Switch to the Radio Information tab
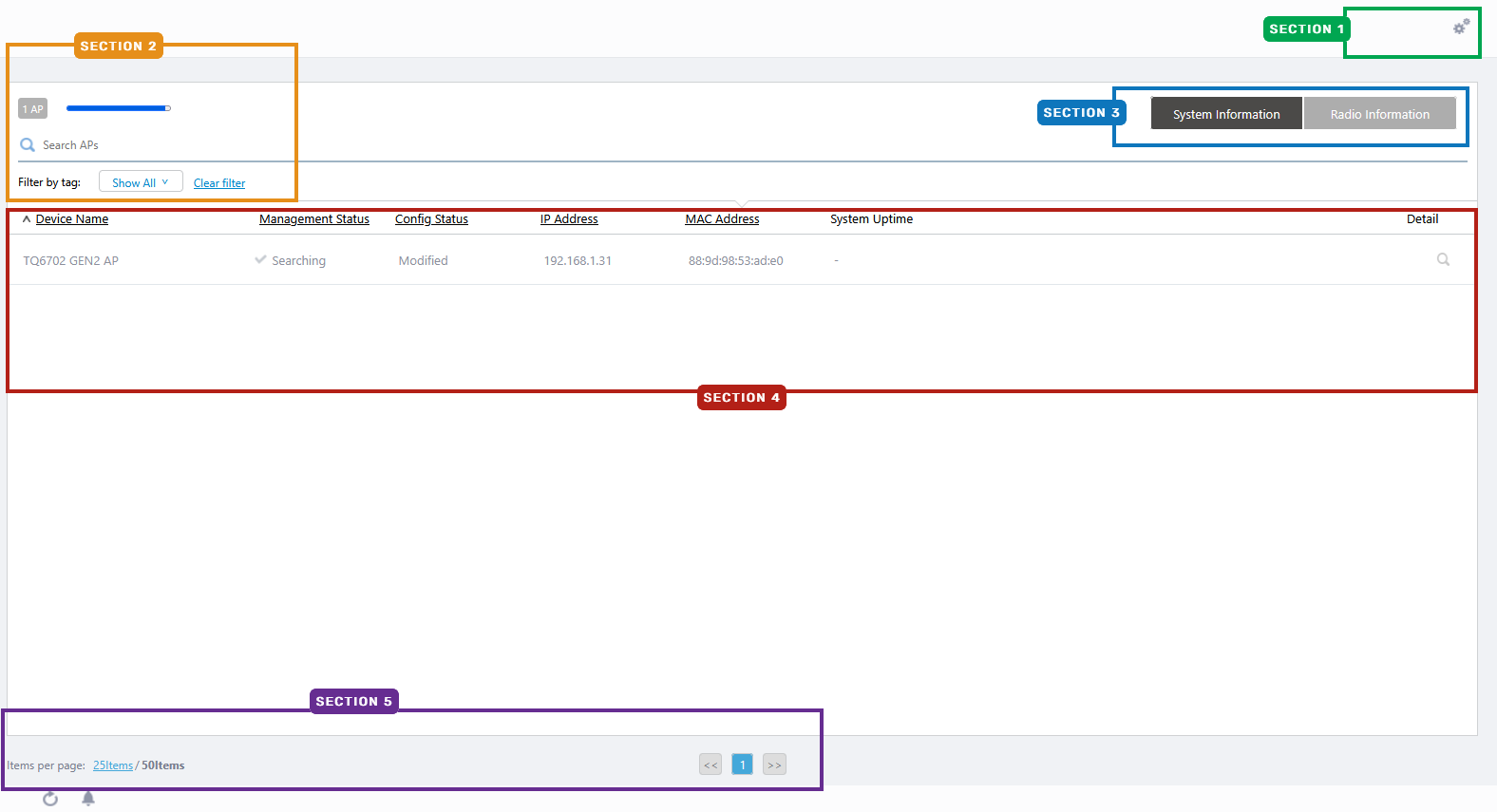The image size is (1497, 812). click(x=1379, y=114)
